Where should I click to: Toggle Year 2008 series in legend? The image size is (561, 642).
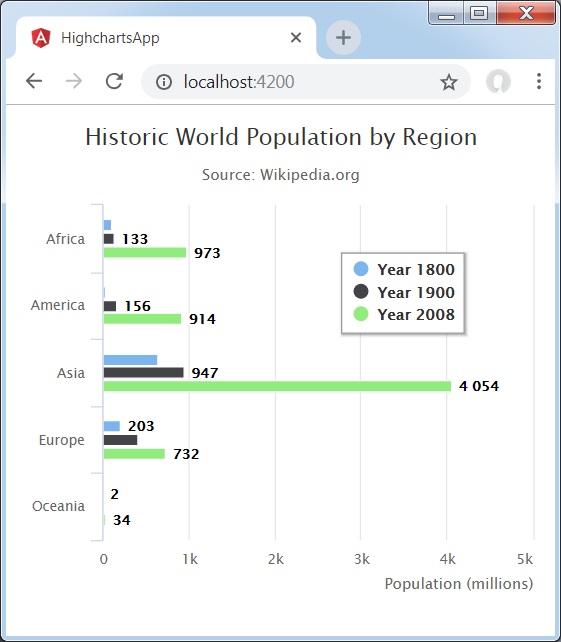coord(404,314)
